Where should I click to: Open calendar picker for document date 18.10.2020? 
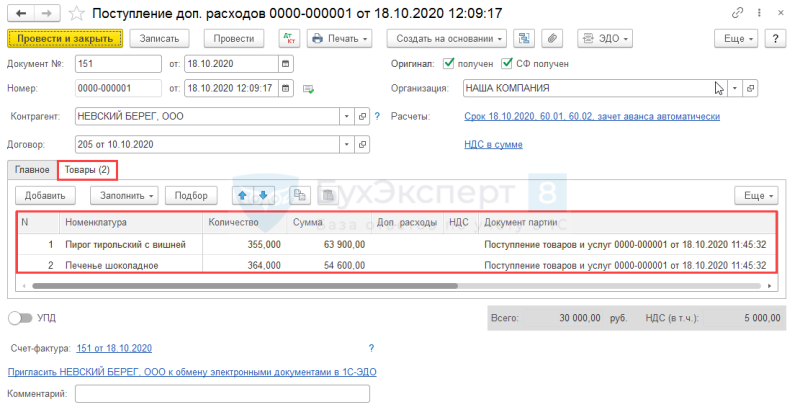click(286, 64)
